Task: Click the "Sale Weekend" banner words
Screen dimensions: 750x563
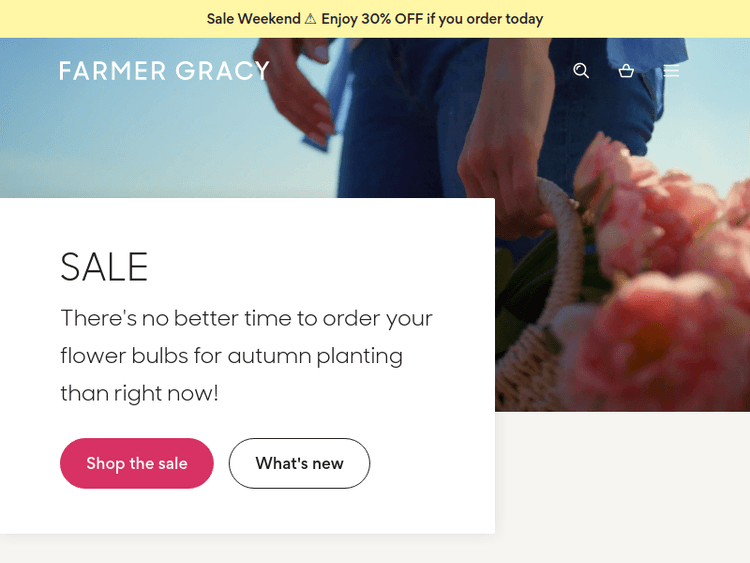Action: (x=253, y=19)
